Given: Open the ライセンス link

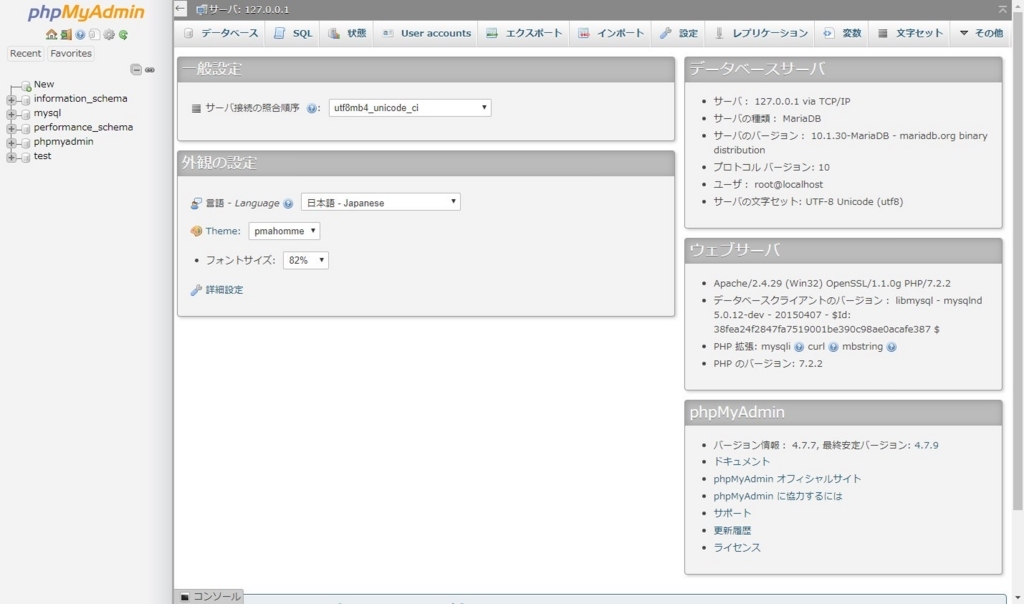Looking at the screenshot, I should (737, 548).
